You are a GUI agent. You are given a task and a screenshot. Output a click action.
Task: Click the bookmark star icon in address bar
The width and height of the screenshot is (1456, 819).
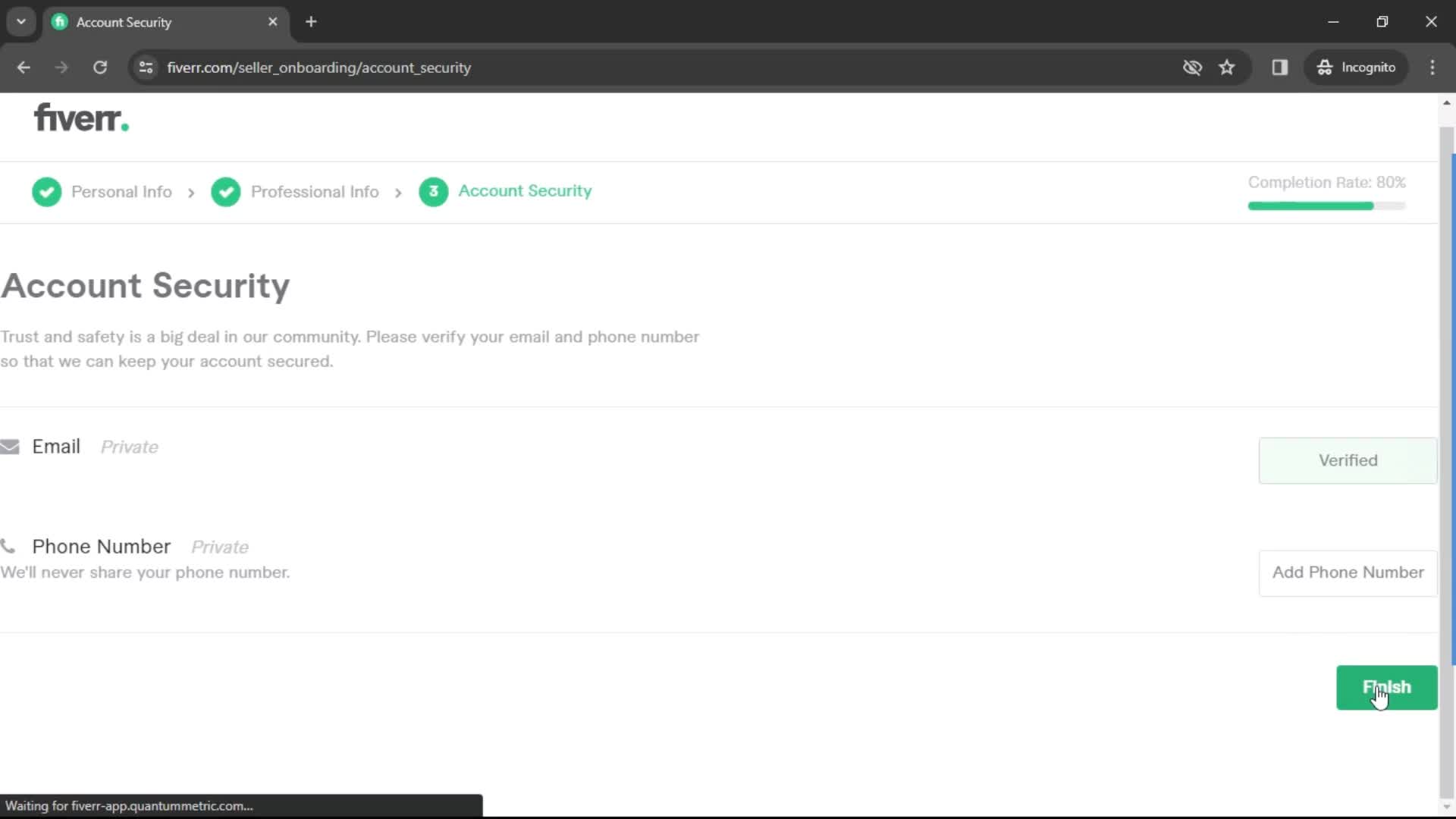click(x=1228, y=67)
